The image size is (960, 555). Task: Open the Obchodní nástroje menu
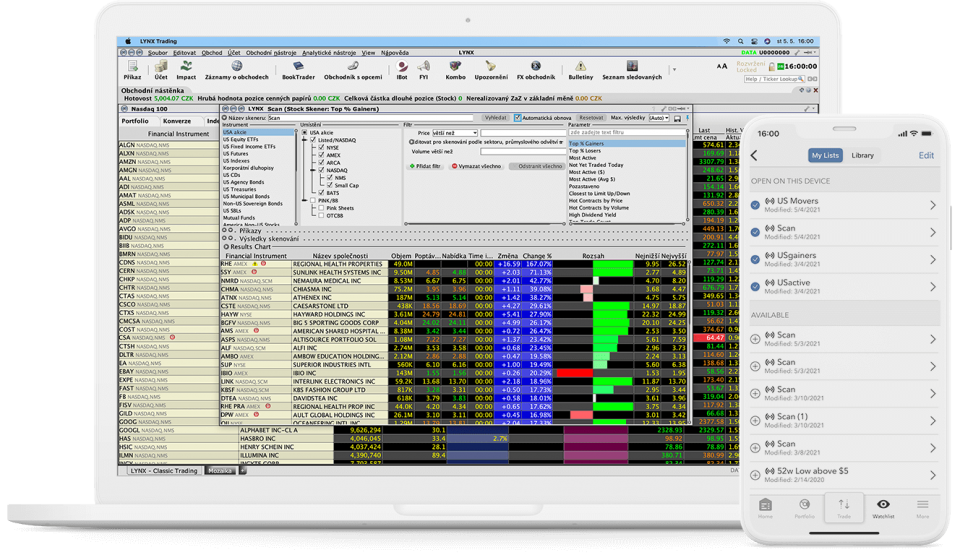point(271,53)
